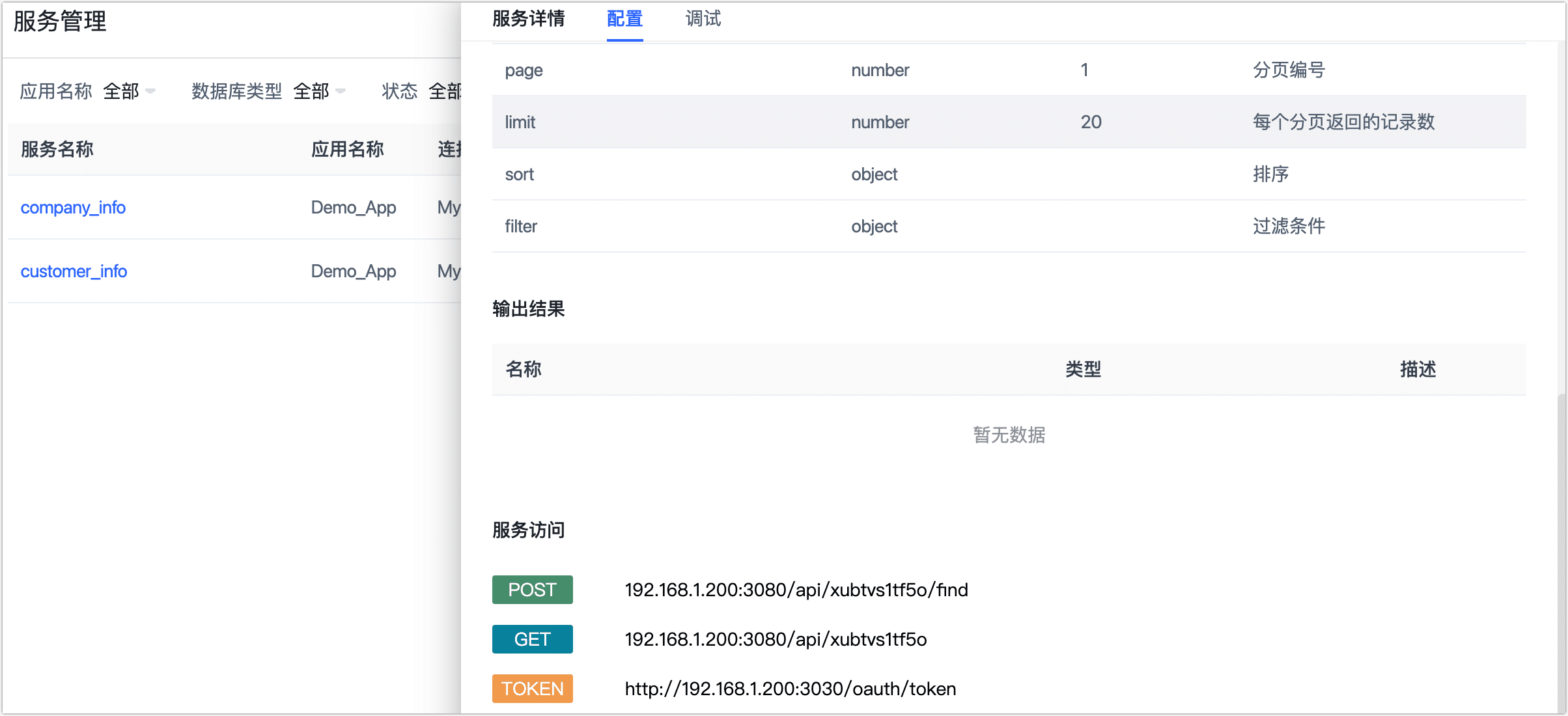Select the 配置 tab

click(x=624, y=19)
